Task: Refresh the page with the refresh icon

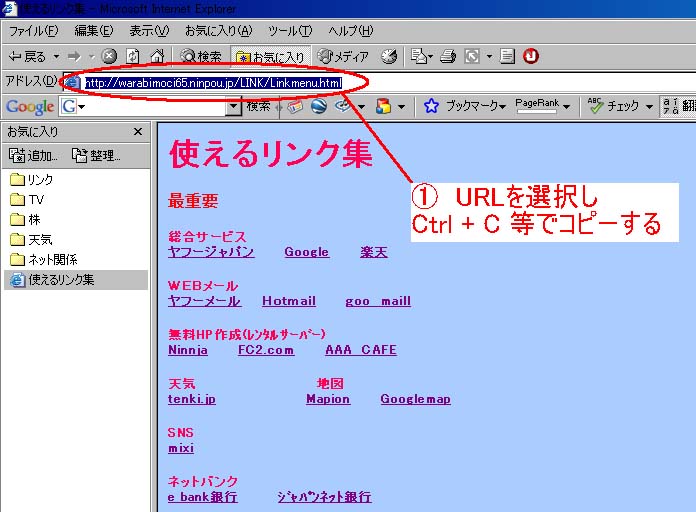Action: pos(133,56)
